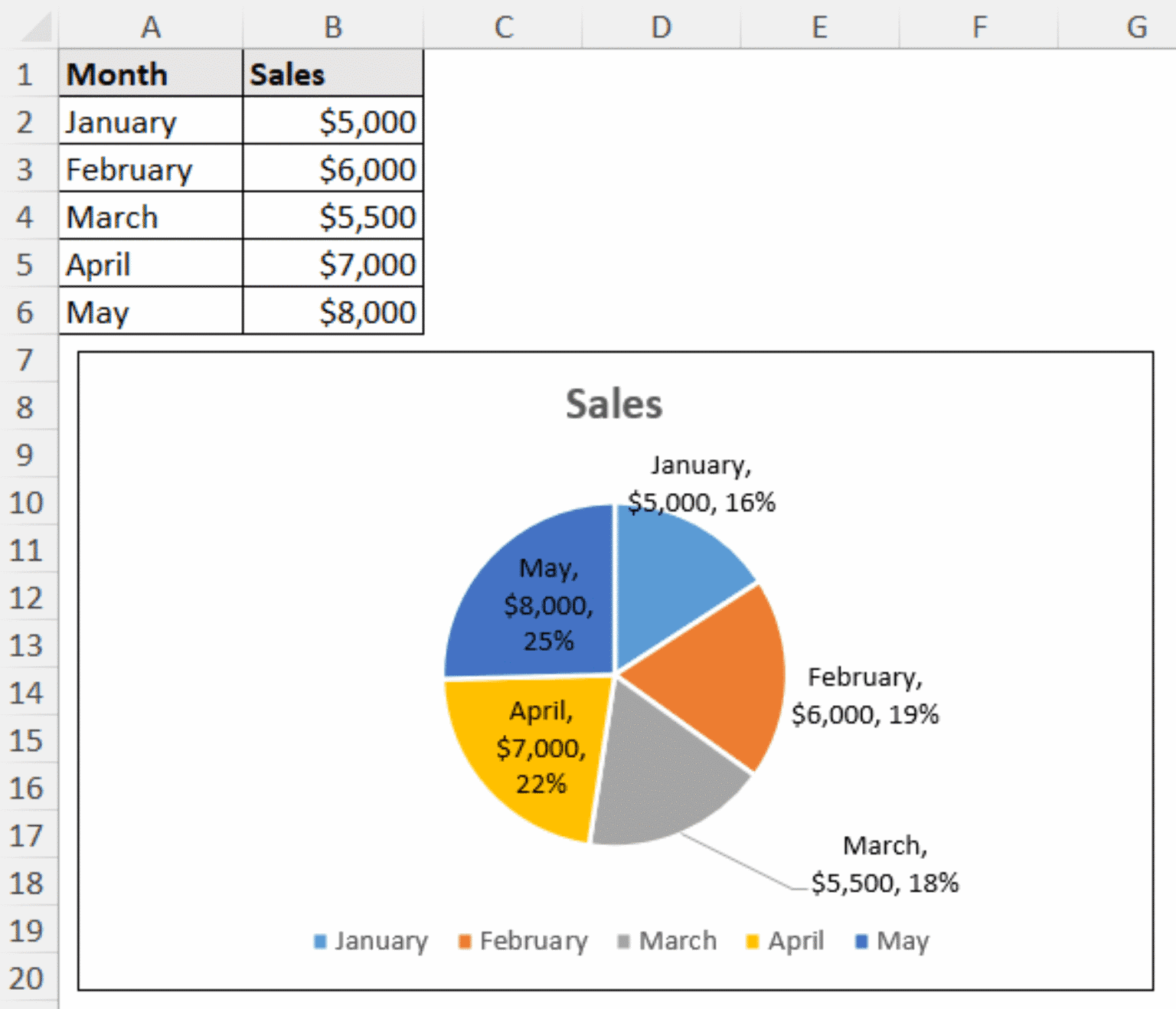This screenshot has height=1009, width=1176.
Task: Select row 15 header
Action: [28, 740]
